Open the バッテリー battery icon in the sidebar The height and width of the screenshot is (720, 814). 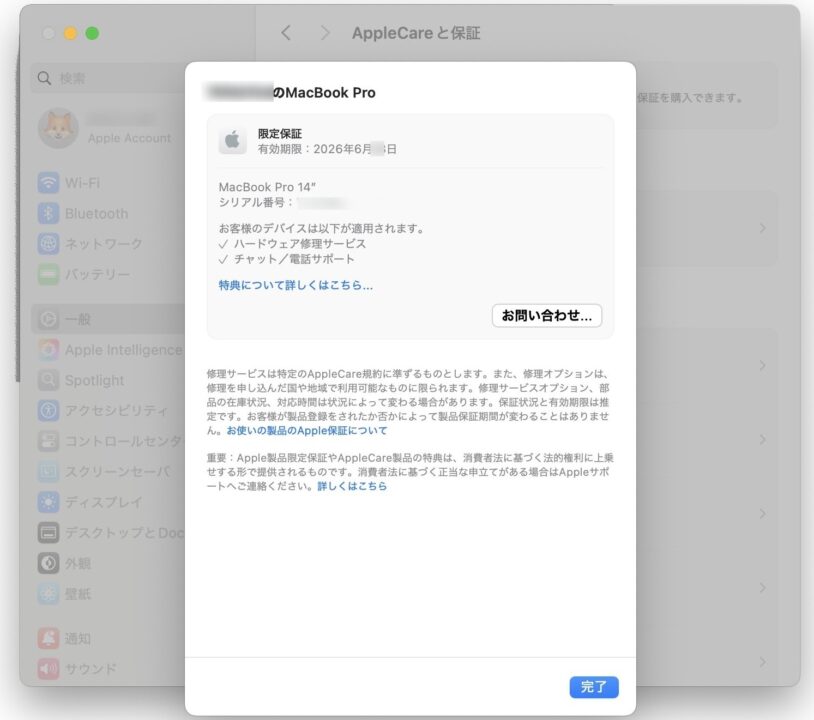[x=48, y=274]
